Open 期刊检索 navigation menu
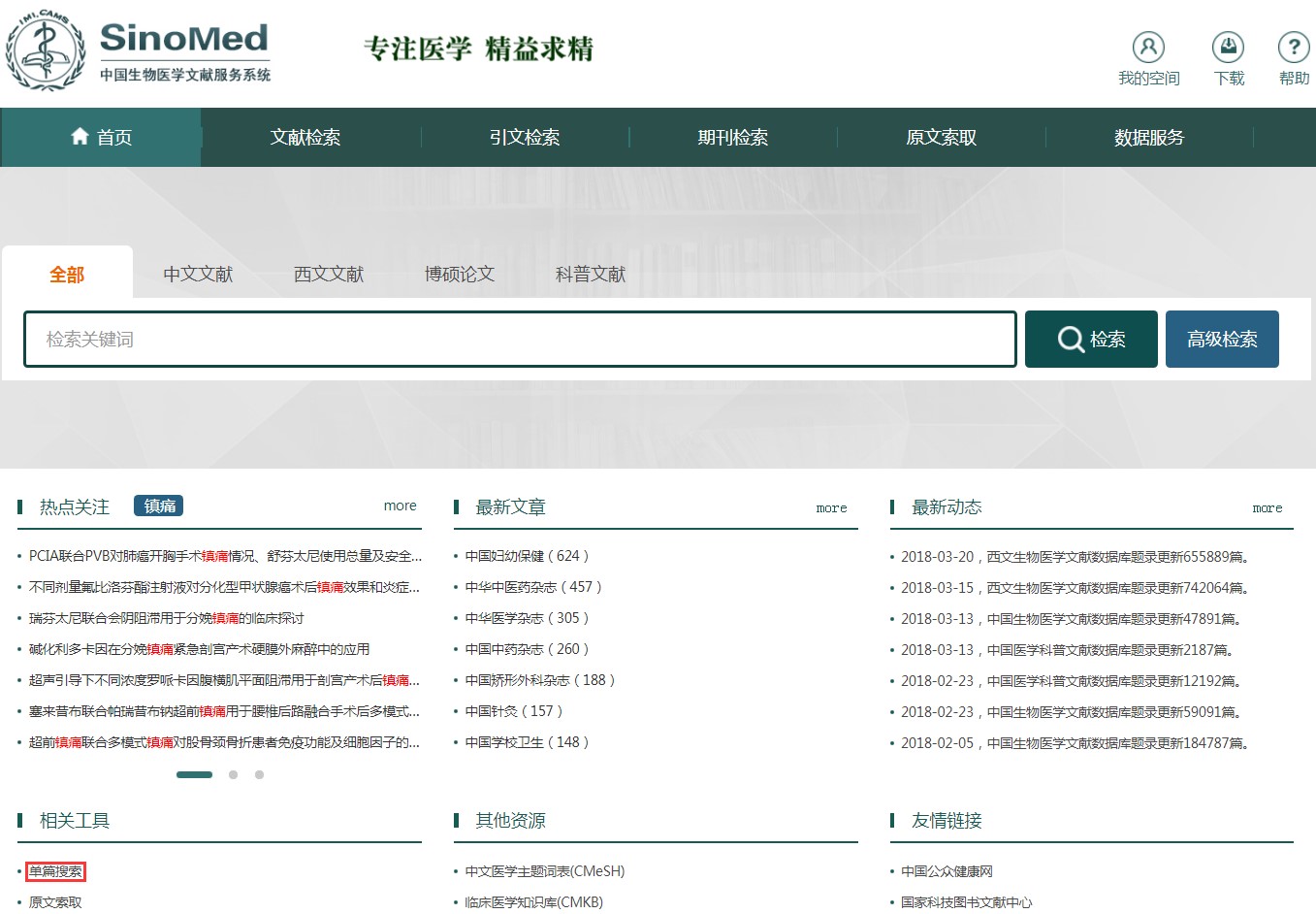 click(x=733, y=138)
